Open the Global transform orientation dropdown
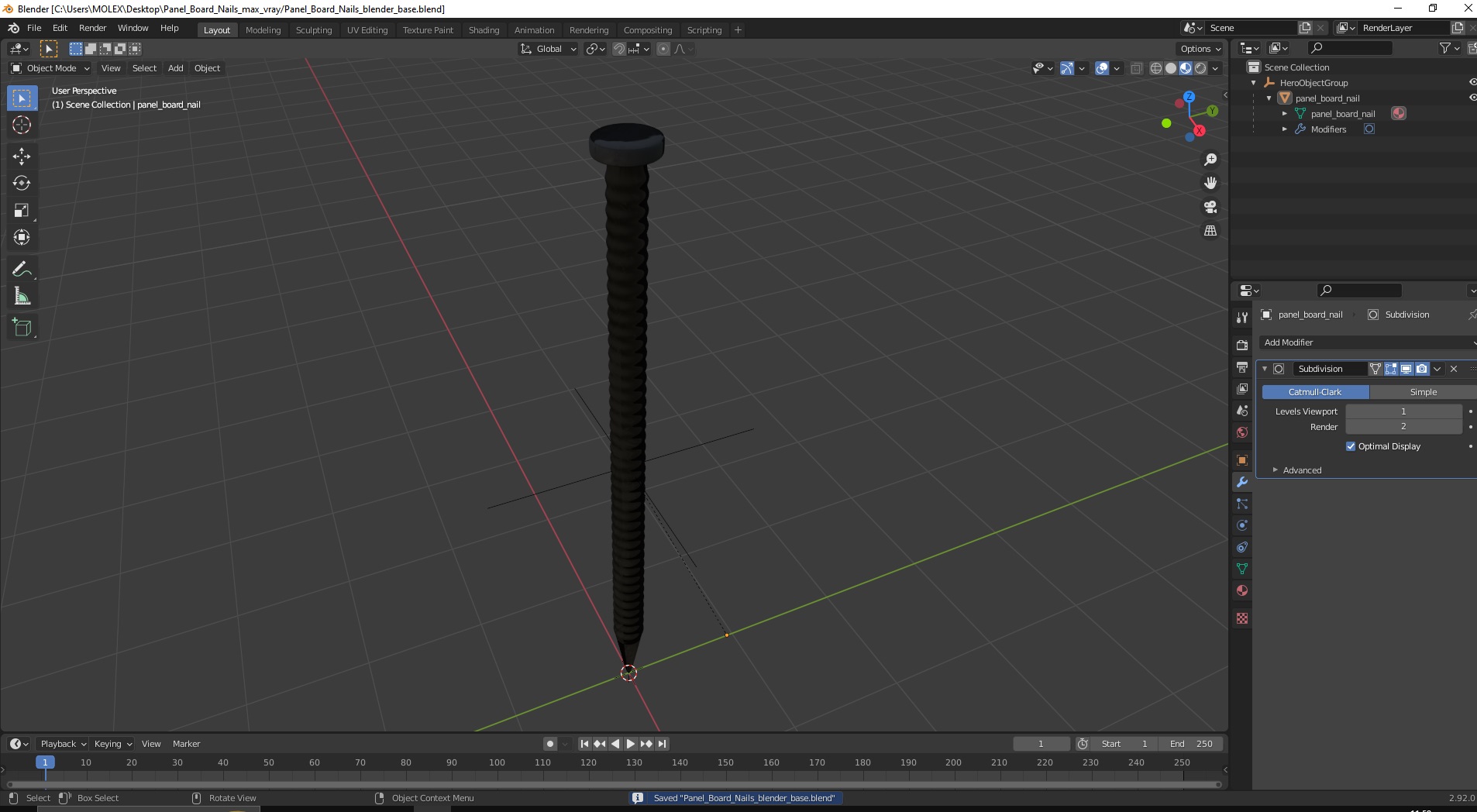The width and height of the screenshot is (1477, 812). pyautogui.click(x=548, y=49)
